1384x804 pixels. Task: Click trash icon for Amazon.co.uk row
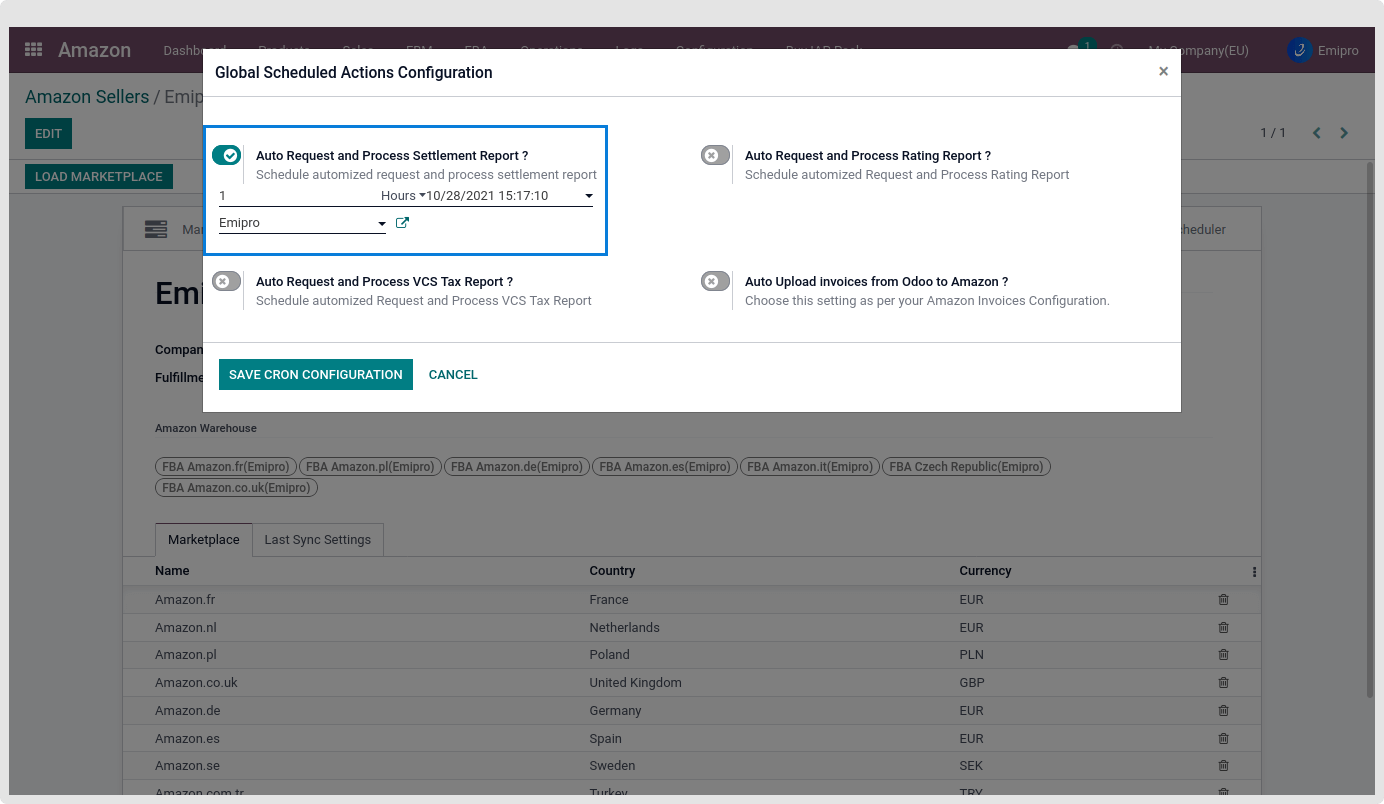click(x=1223, y=683)
